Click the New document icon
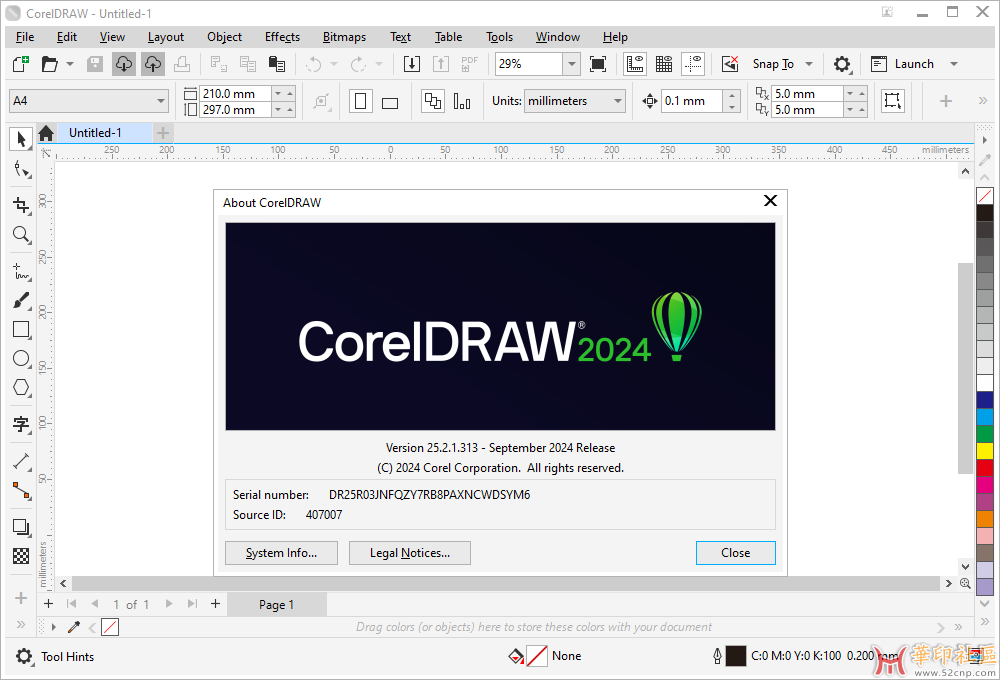Image resolution: width=1000 pixels, height=680 pixels. pyautogui.click(x=21, y=64)
